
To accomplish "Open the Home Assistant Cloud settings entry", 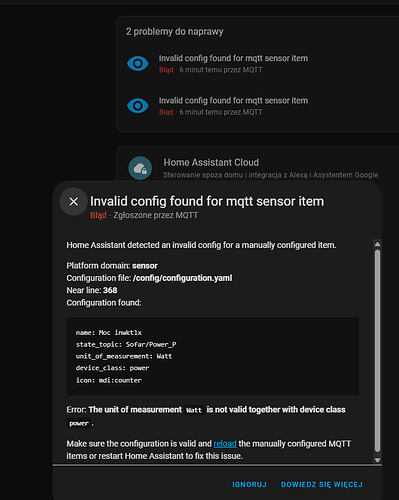I will pyautogui.click(x=257, y=168).
